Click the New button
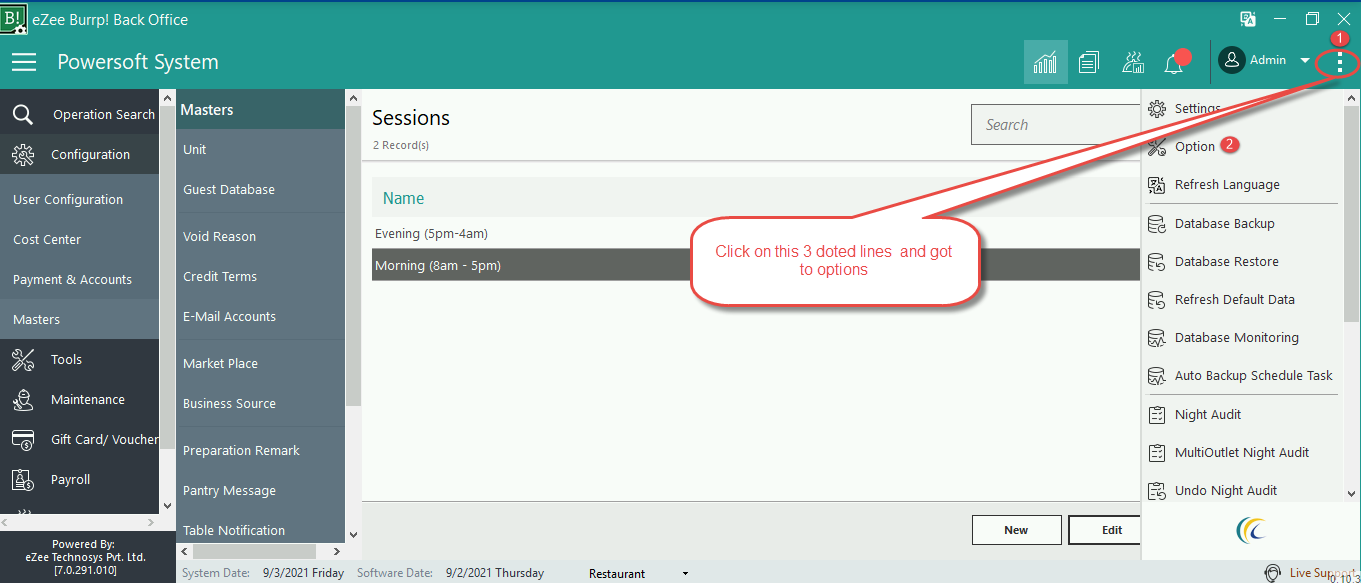 click(1016, 530)
